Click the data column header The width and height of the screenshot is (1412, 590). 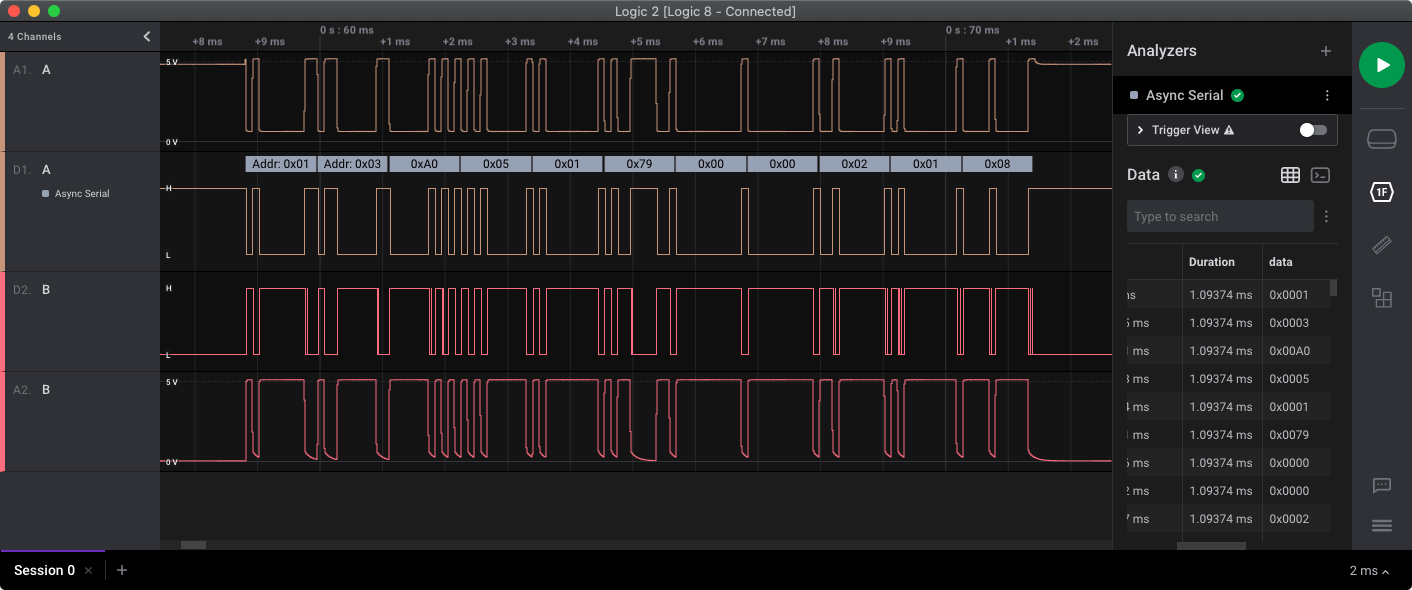click(1280, 262)
